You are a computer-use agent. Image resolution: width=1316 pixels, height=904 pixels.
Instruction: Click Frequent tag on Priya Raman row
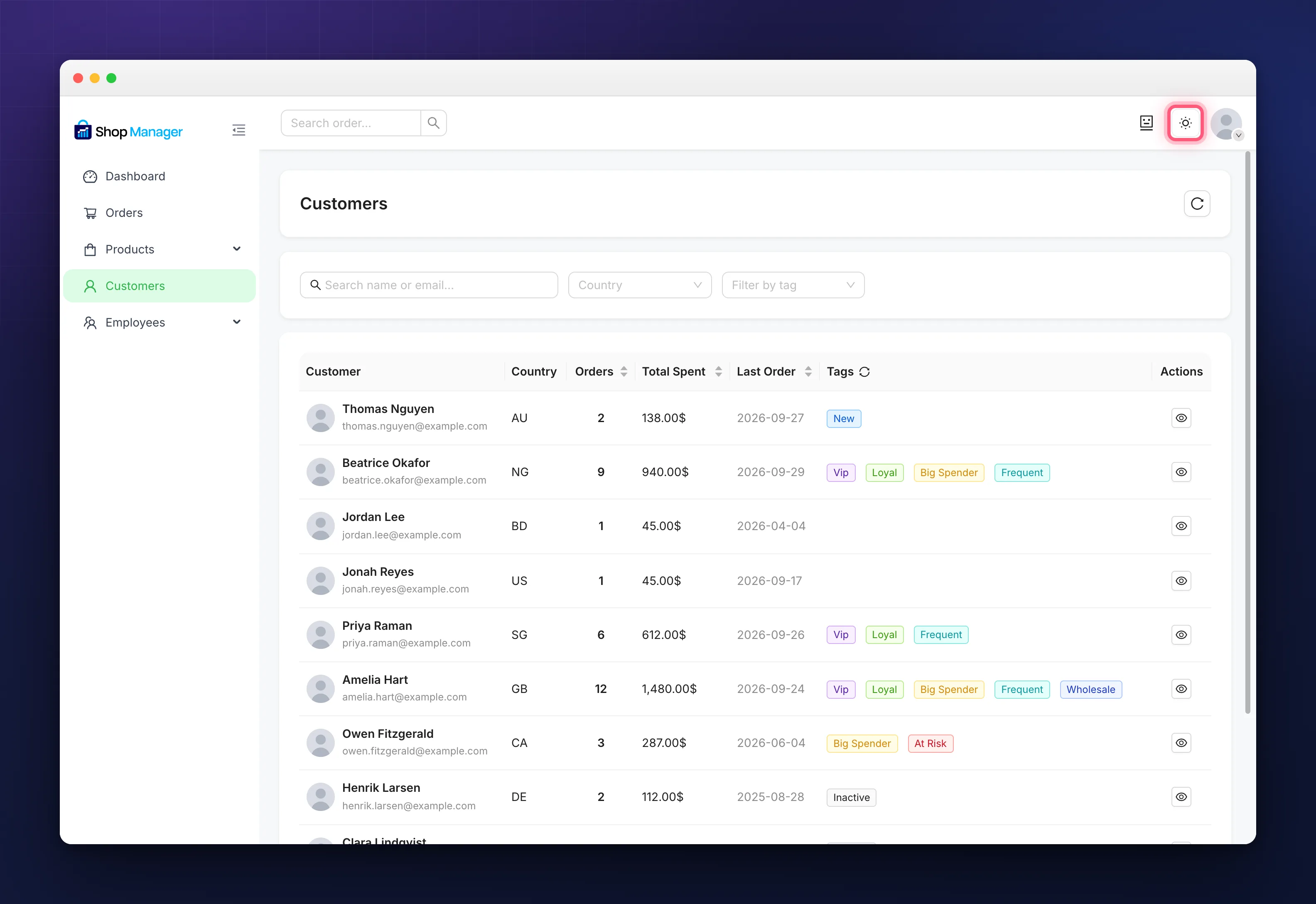tap(940, 635)
